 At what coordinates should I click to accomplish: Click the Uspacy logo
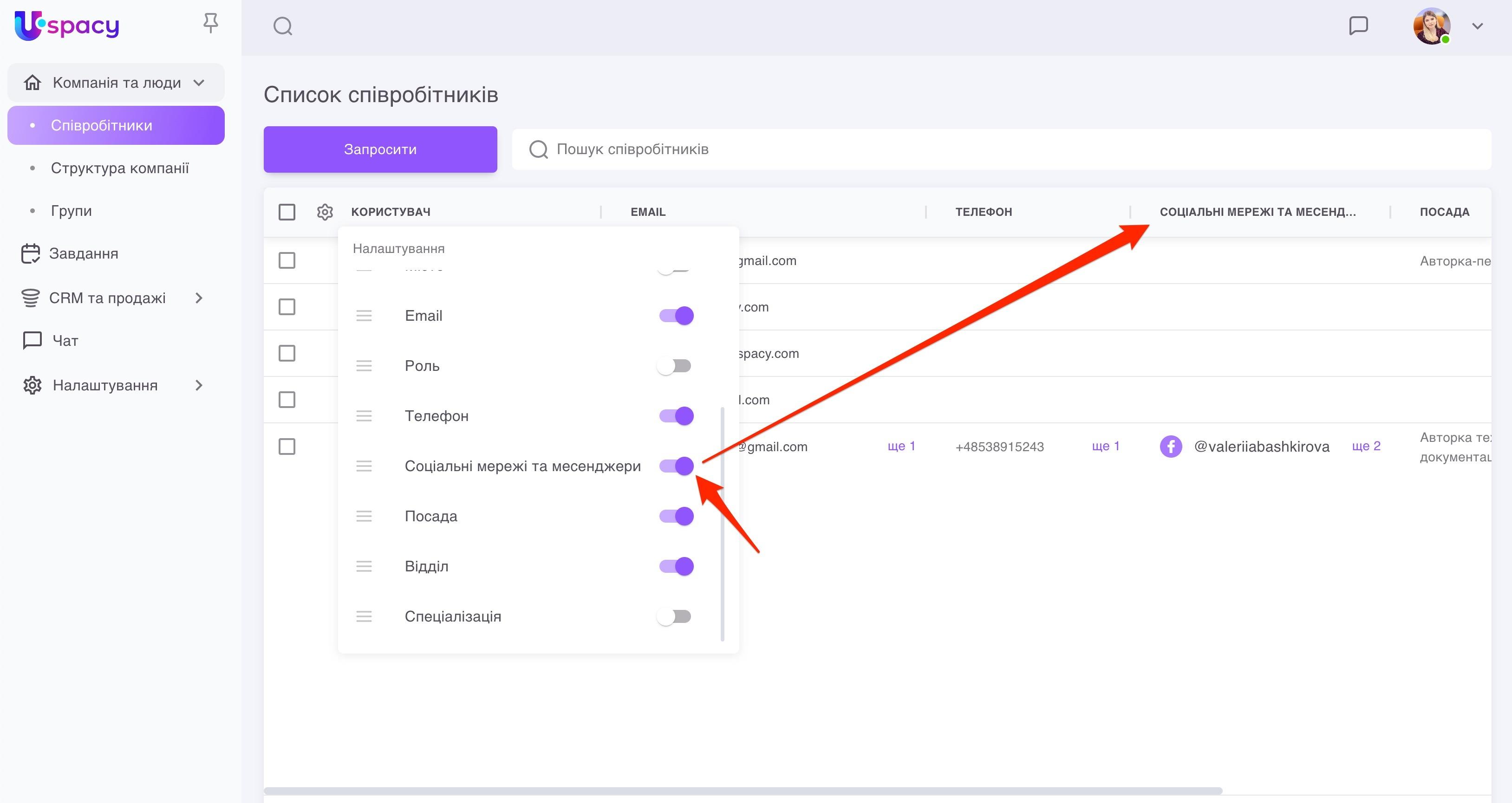click(x=66, y=26)
